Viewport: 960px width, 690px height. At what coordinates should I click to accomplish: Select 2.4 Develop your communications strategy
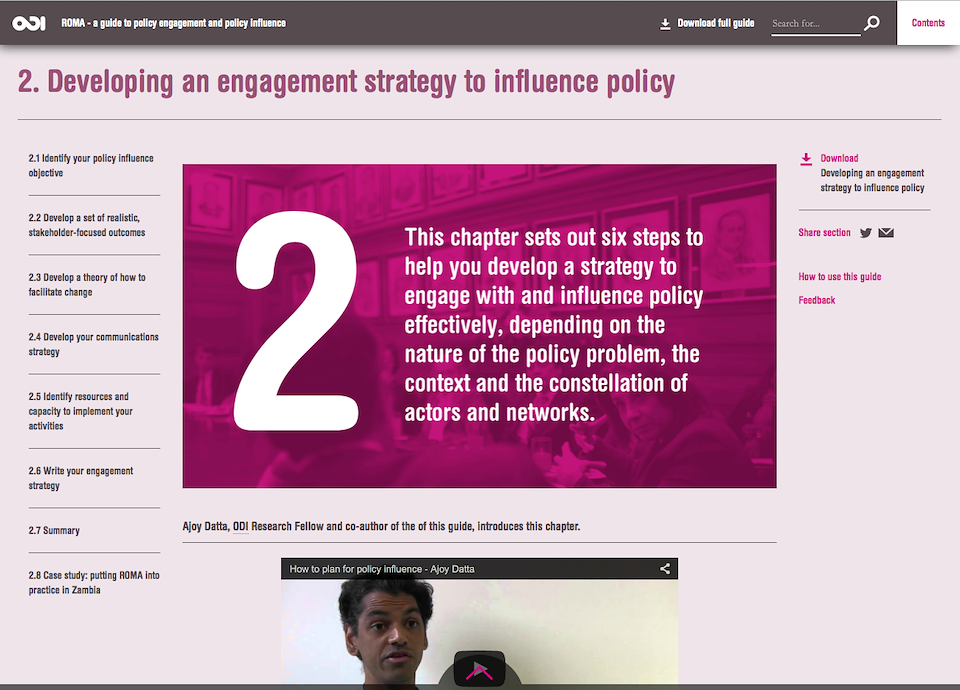(94, 344)
